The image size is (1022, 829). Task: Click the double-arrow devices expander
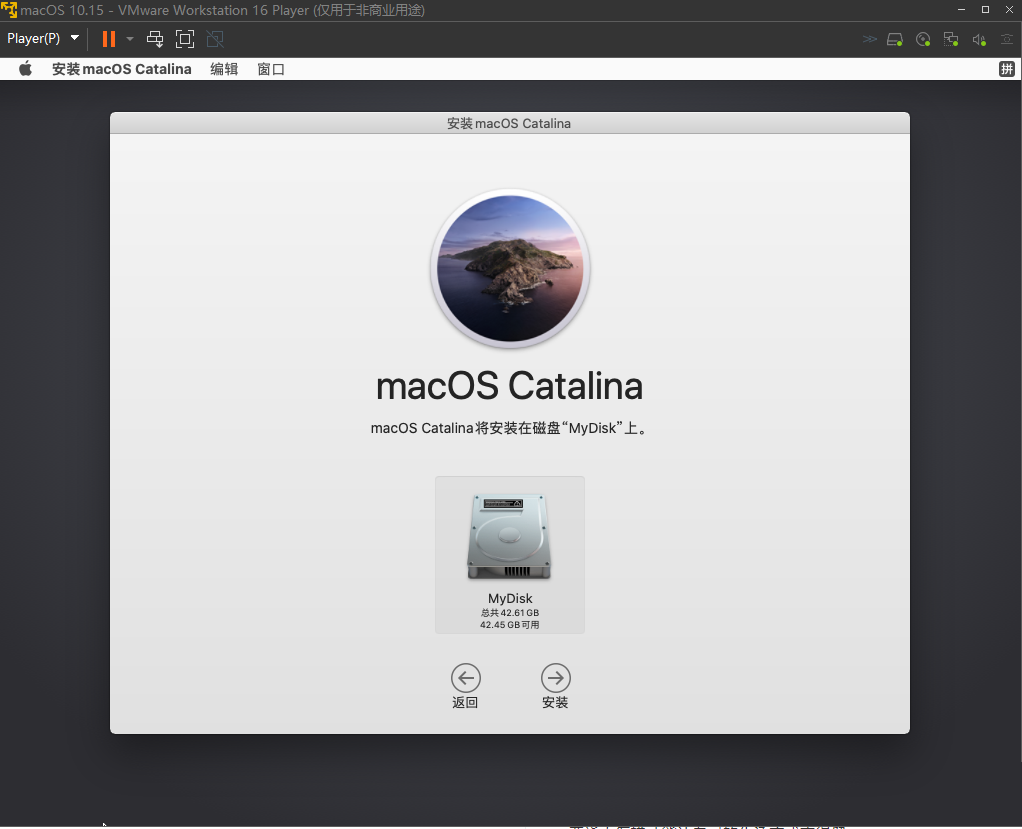869,39
